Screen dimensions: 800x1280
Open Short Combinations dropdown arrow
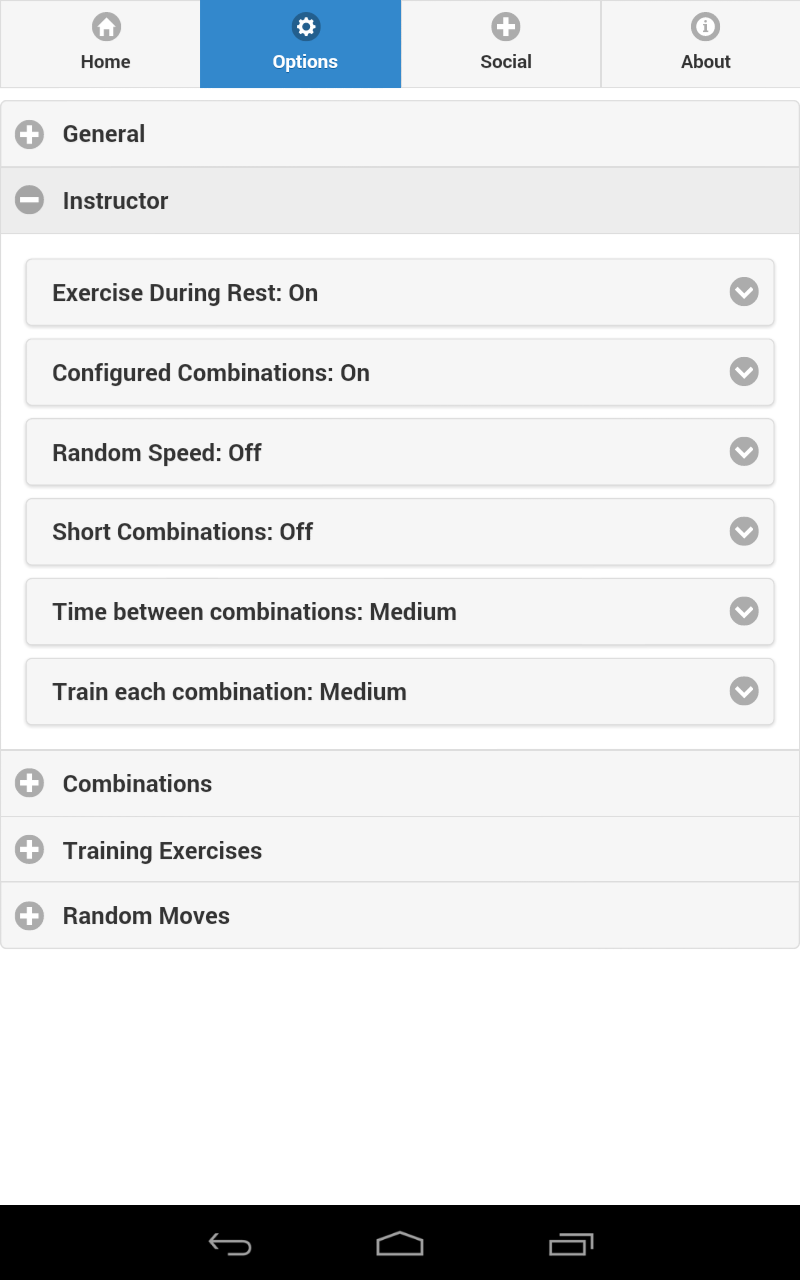tap(744, 531)
